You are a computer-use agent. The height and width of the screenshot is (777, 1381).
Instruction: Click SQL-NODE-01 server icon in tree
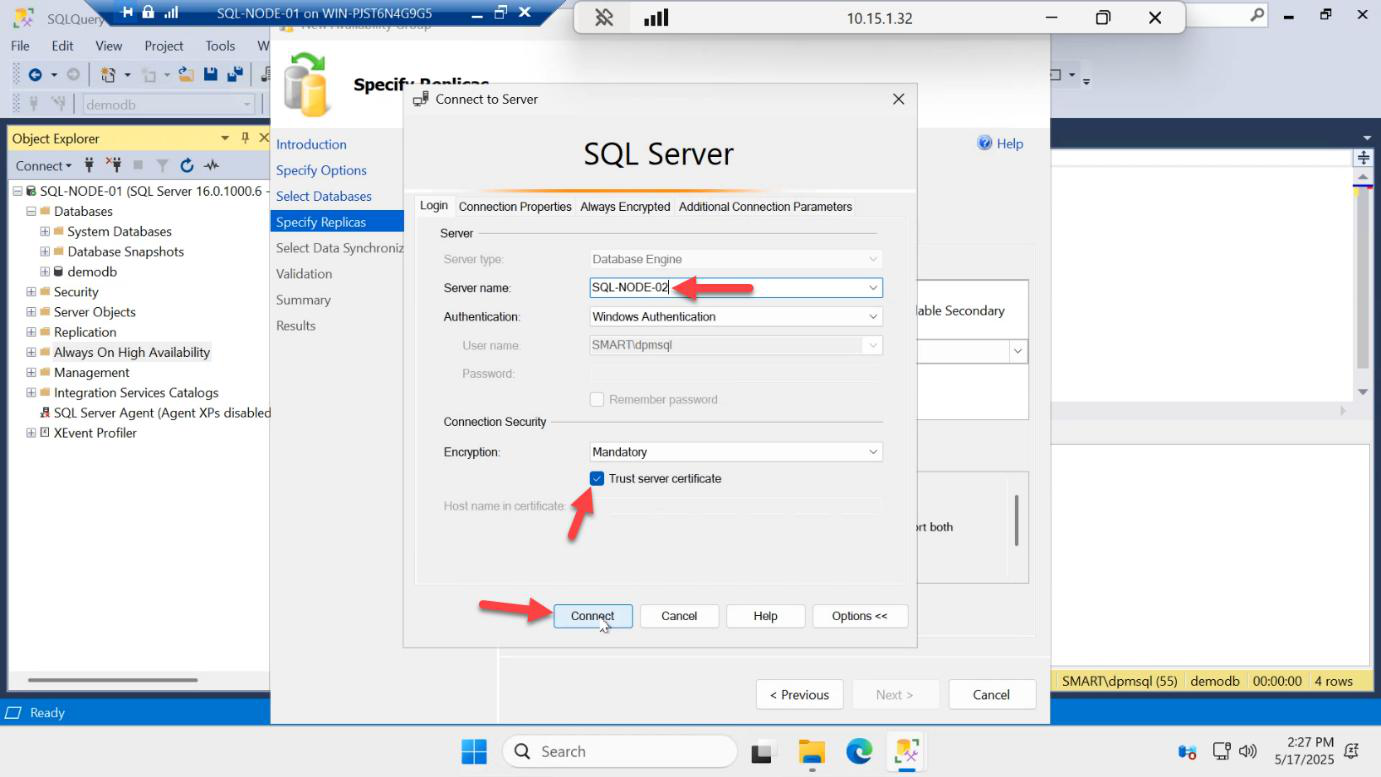pyautogui.click(x=32, y=191)
